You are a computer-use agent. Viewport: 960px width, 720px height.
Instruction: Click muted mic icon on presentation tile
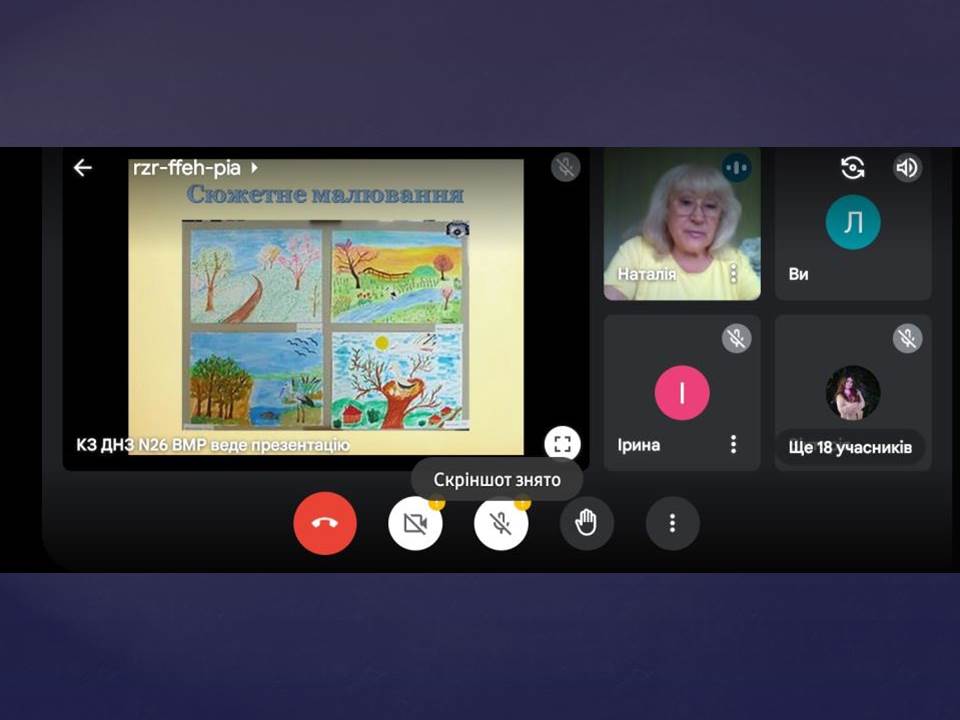pos(565,167)
